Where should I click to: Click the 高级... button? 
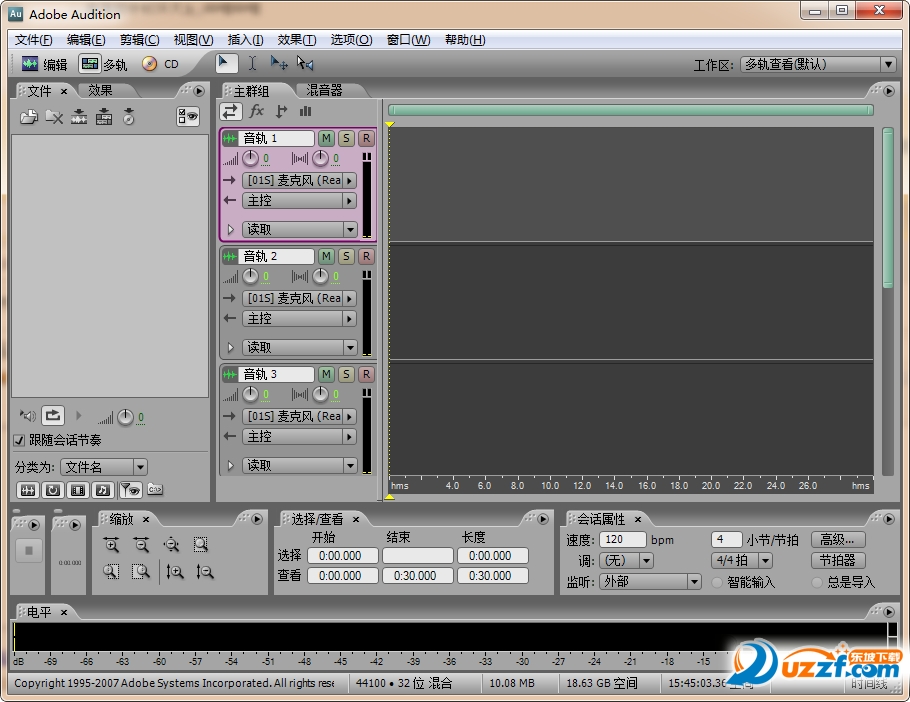837,540
